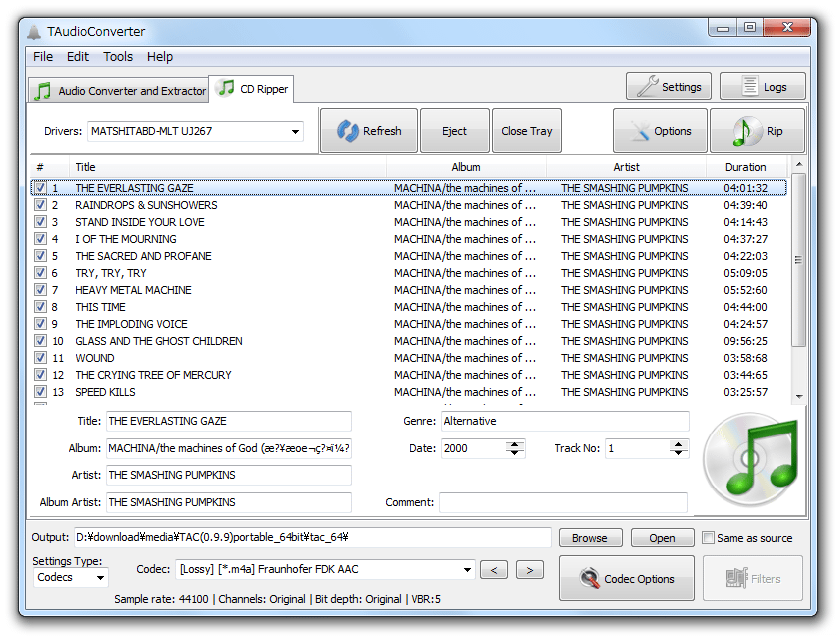Sort by the Album column header
840x640 pixels.
pyautogui.click(x=466, y=167)
